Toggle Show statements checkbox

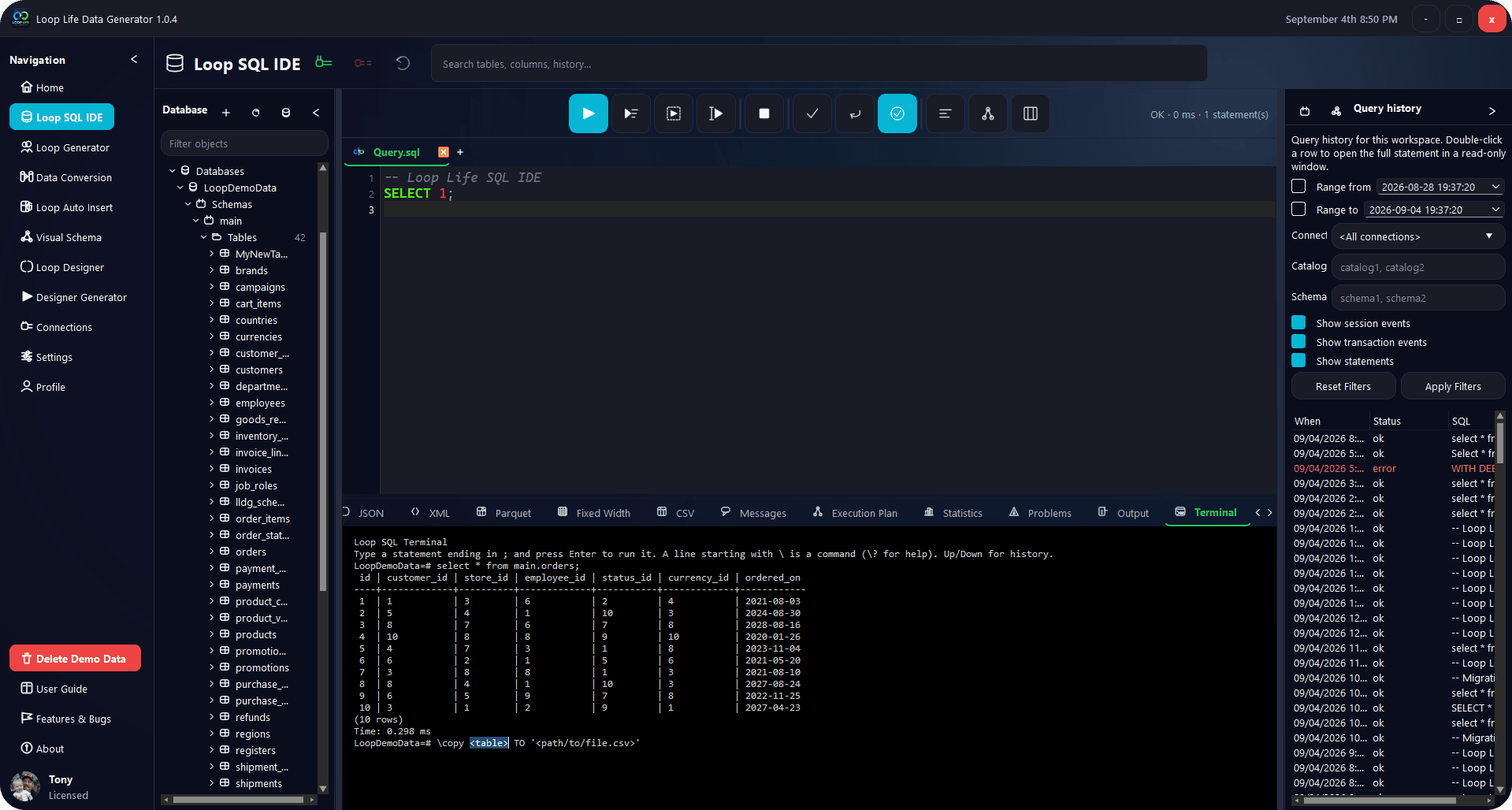tap(1298, 361)
